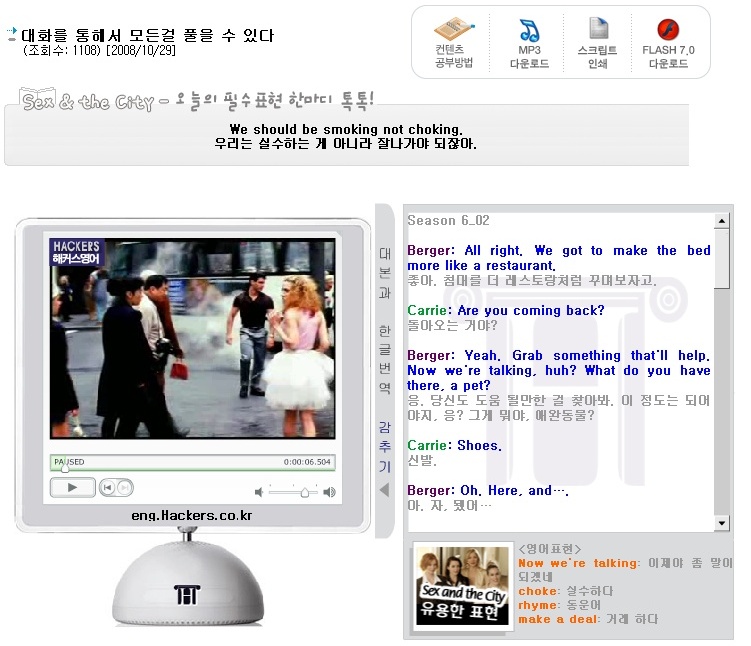Click the line 'Carrie: Are you coming back?'

pos(506,310)
